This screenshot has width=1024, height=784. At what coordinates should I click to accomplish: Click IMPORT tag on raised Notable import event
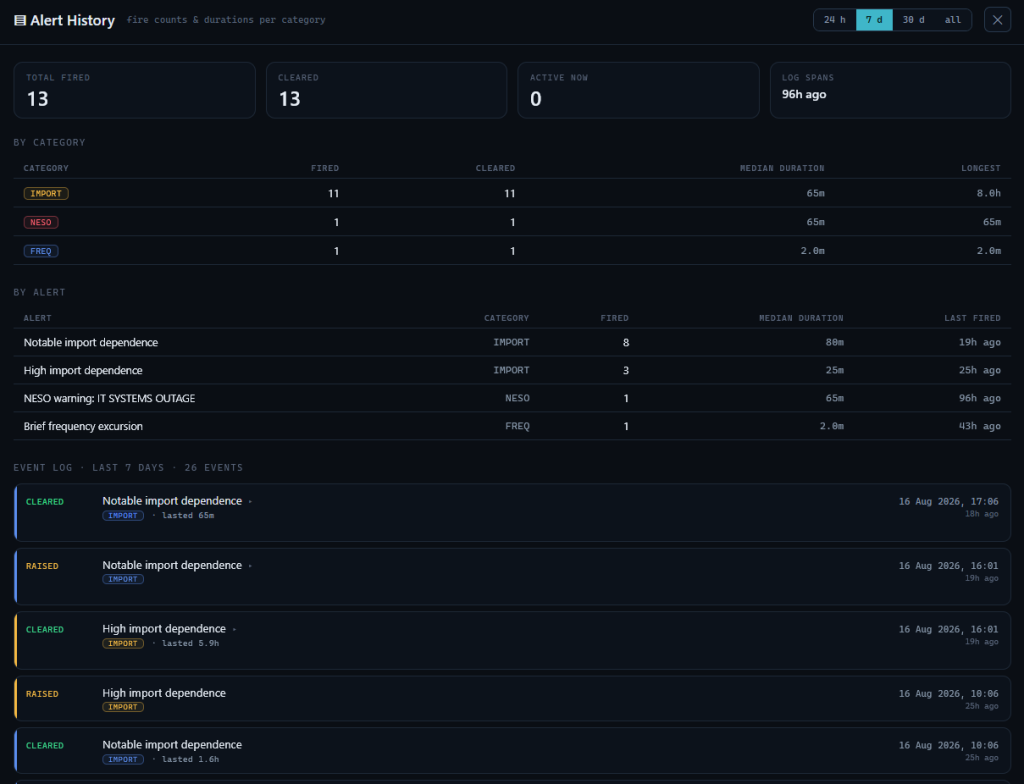[123, 579]
